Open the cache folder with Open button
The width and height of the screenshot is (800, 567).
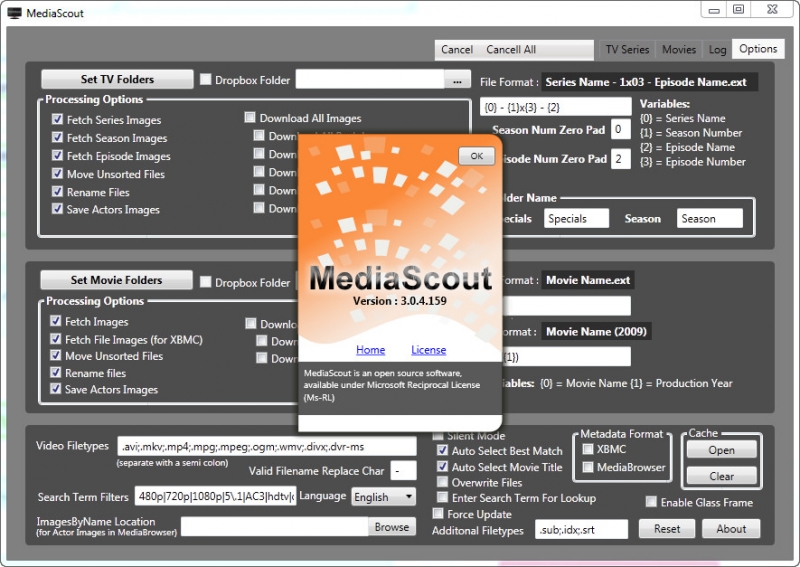tap(721, 450)
